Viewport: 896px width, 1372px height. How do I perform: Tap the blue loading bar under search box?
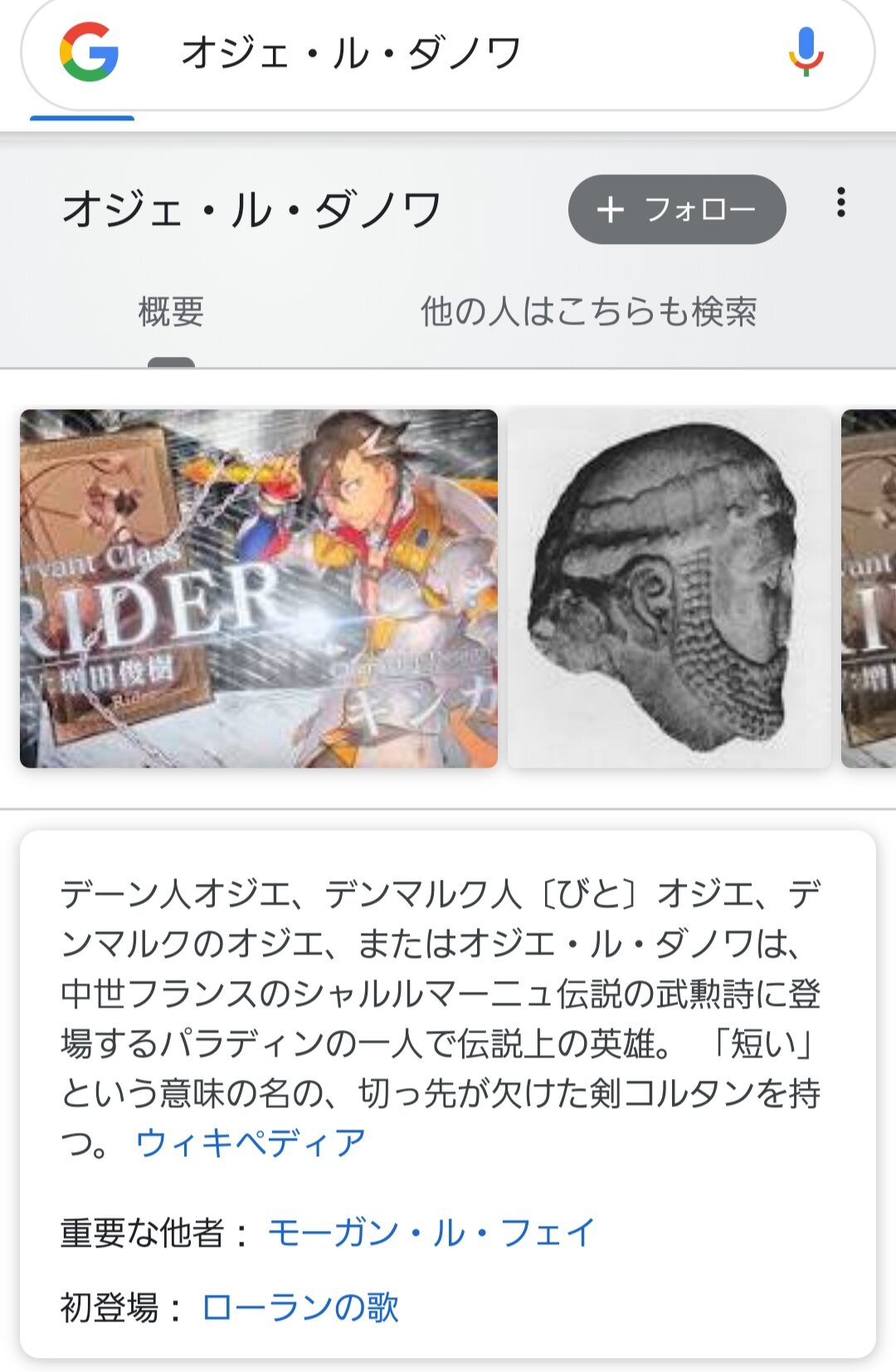82,118
